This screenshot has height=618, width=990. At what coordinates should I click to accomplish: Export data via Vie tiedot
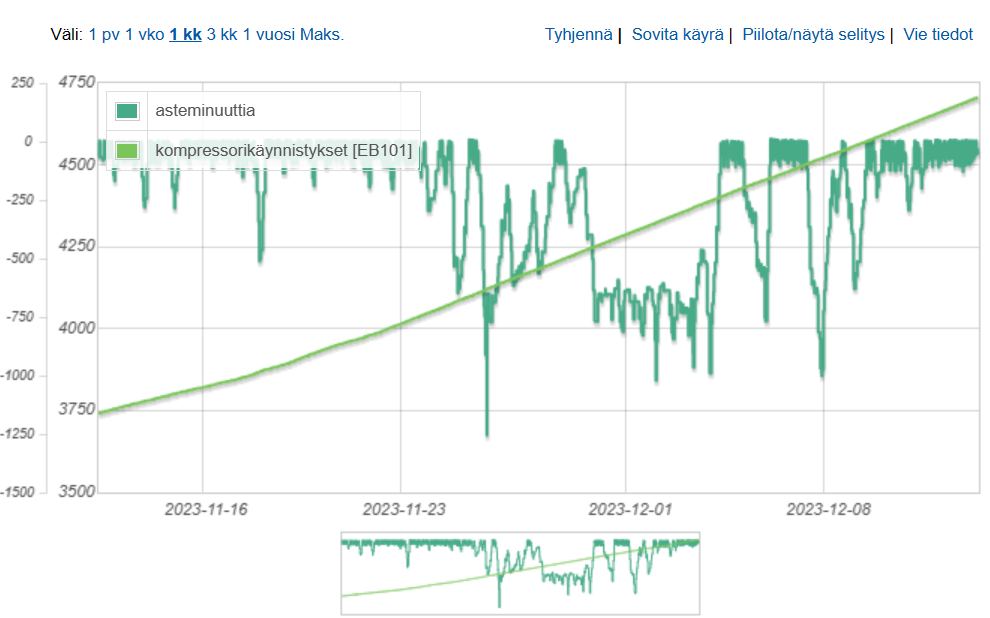(x=938, y=34)
